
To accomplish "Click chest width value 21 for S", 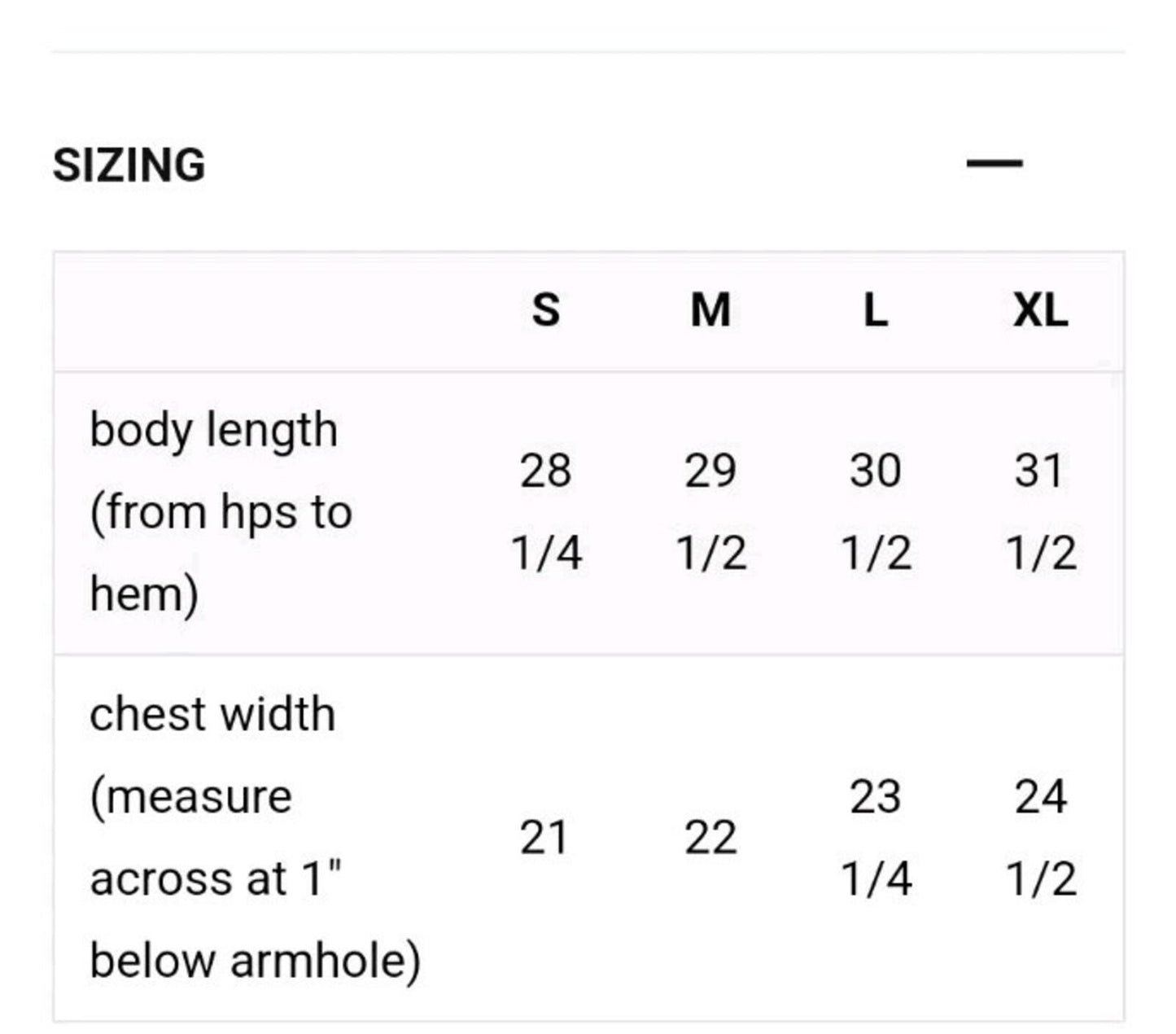I will (x=544, y=838).
